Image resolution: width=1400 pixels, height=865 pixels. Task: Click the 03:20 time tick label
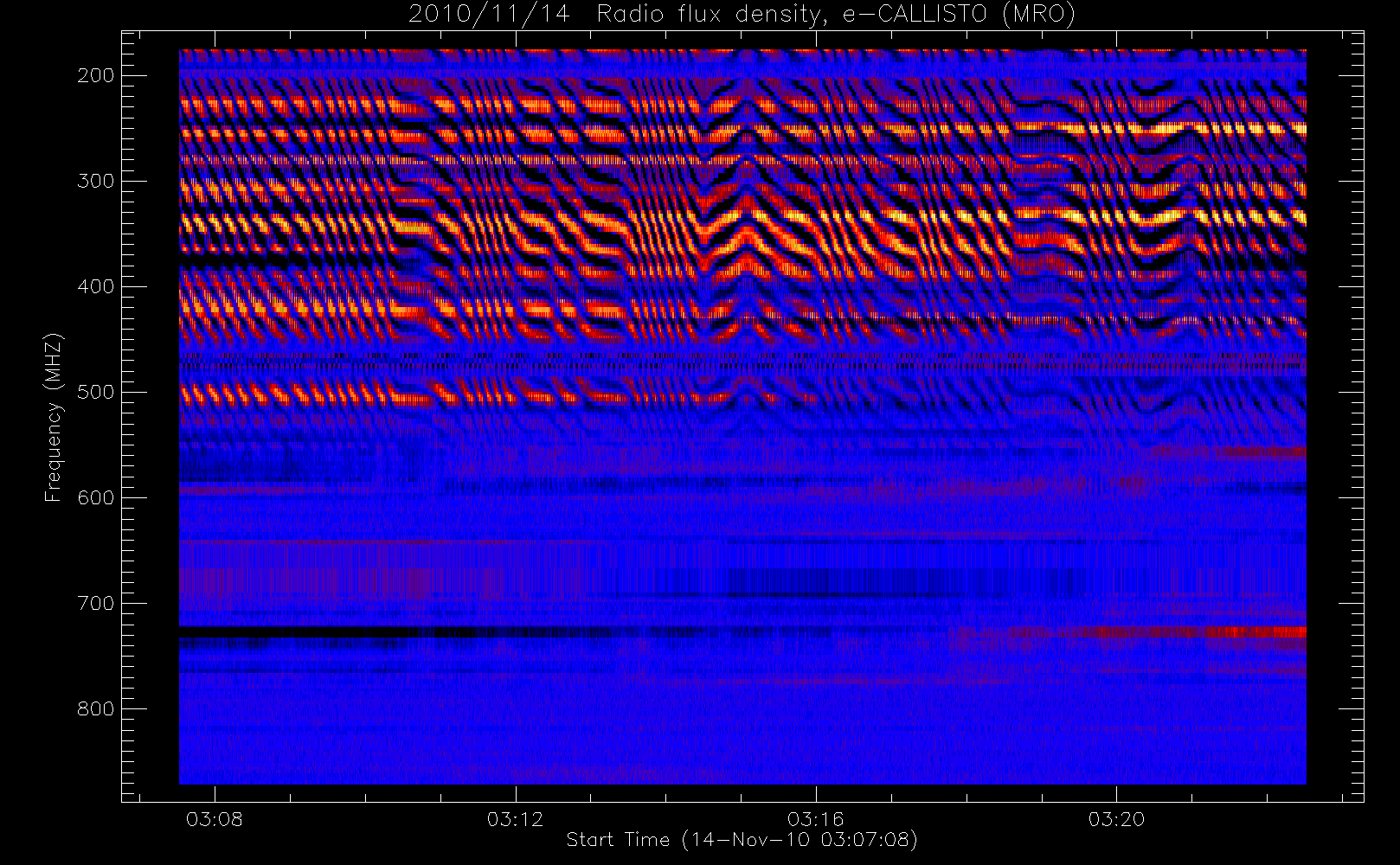1116,819
